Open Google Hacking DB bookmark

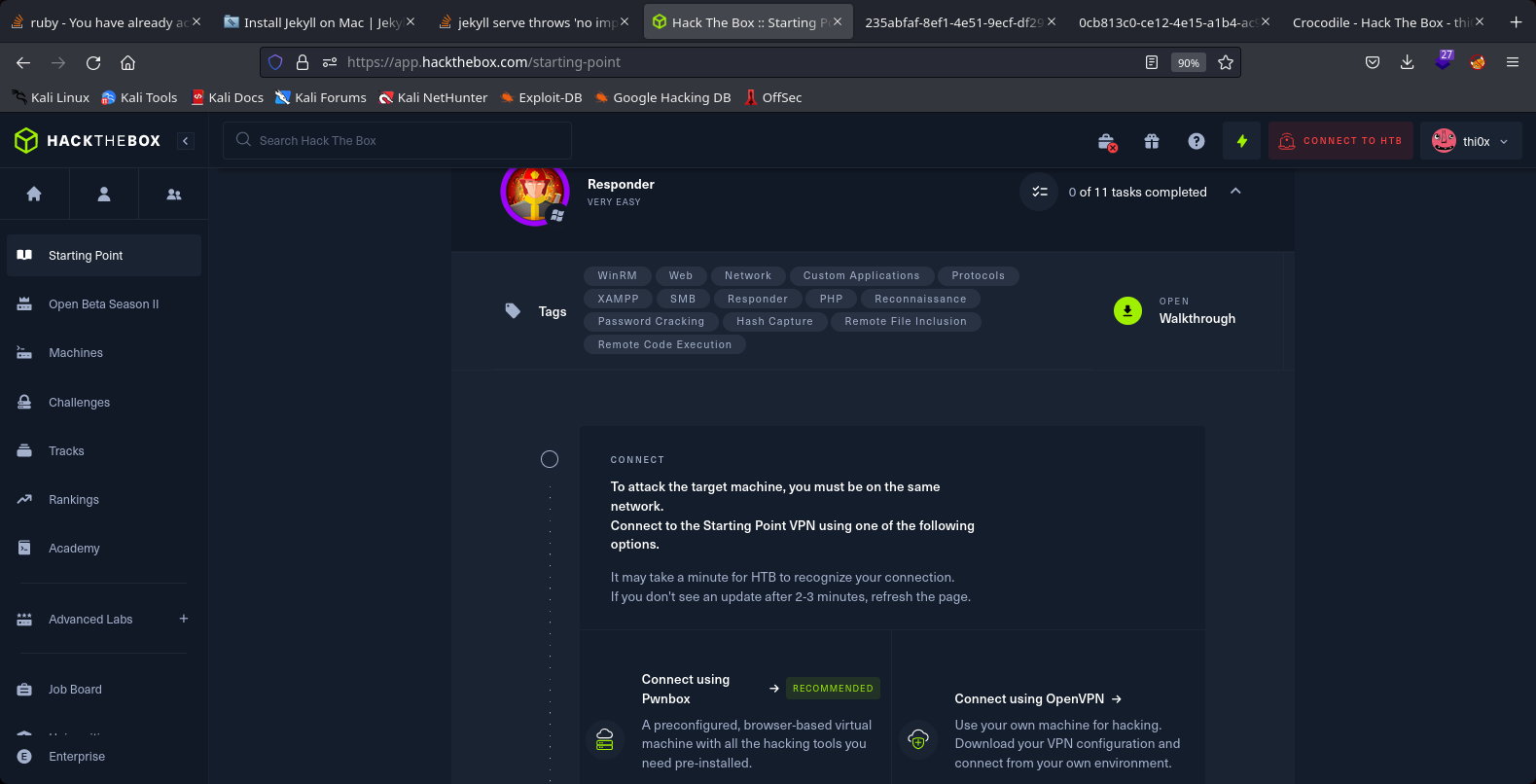pyautogui.click(x=662, y=97)
